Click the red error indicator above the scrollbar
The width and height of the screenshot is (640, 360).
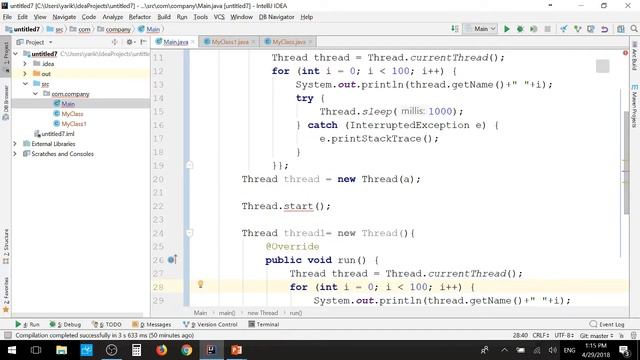coord(625,53)
